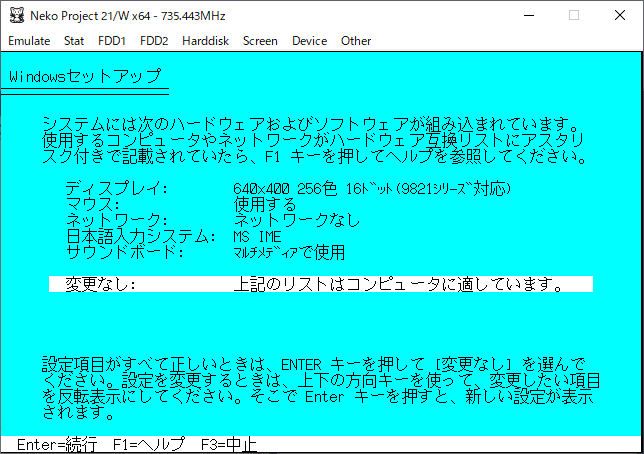The width and height of the screenshot is (644, 454).
Task: Click F1=ヘルプ in the bottom bar
Action: [149, 445]
